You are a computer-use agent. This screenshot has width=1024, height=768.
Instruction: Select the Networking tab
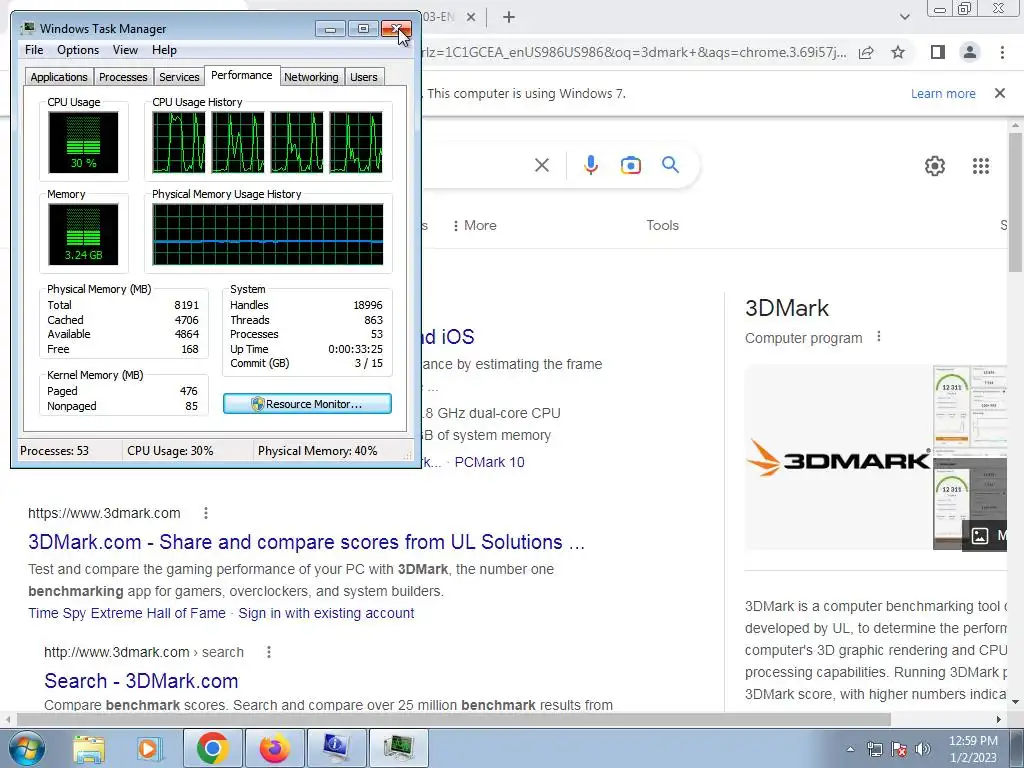(x=311, y=77)
